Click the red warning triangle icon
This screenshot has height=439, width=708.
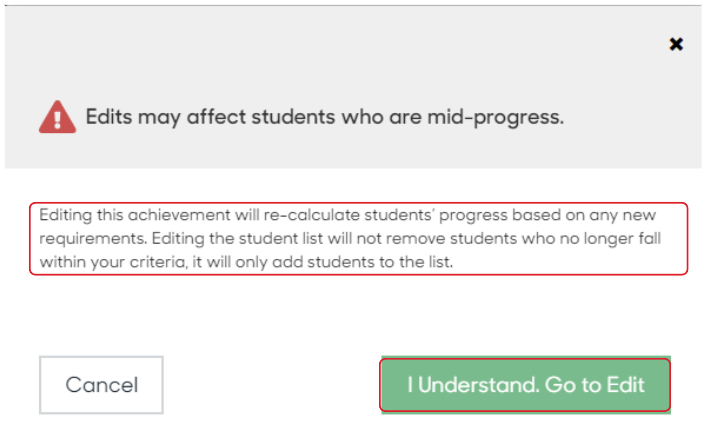[57, 117]
